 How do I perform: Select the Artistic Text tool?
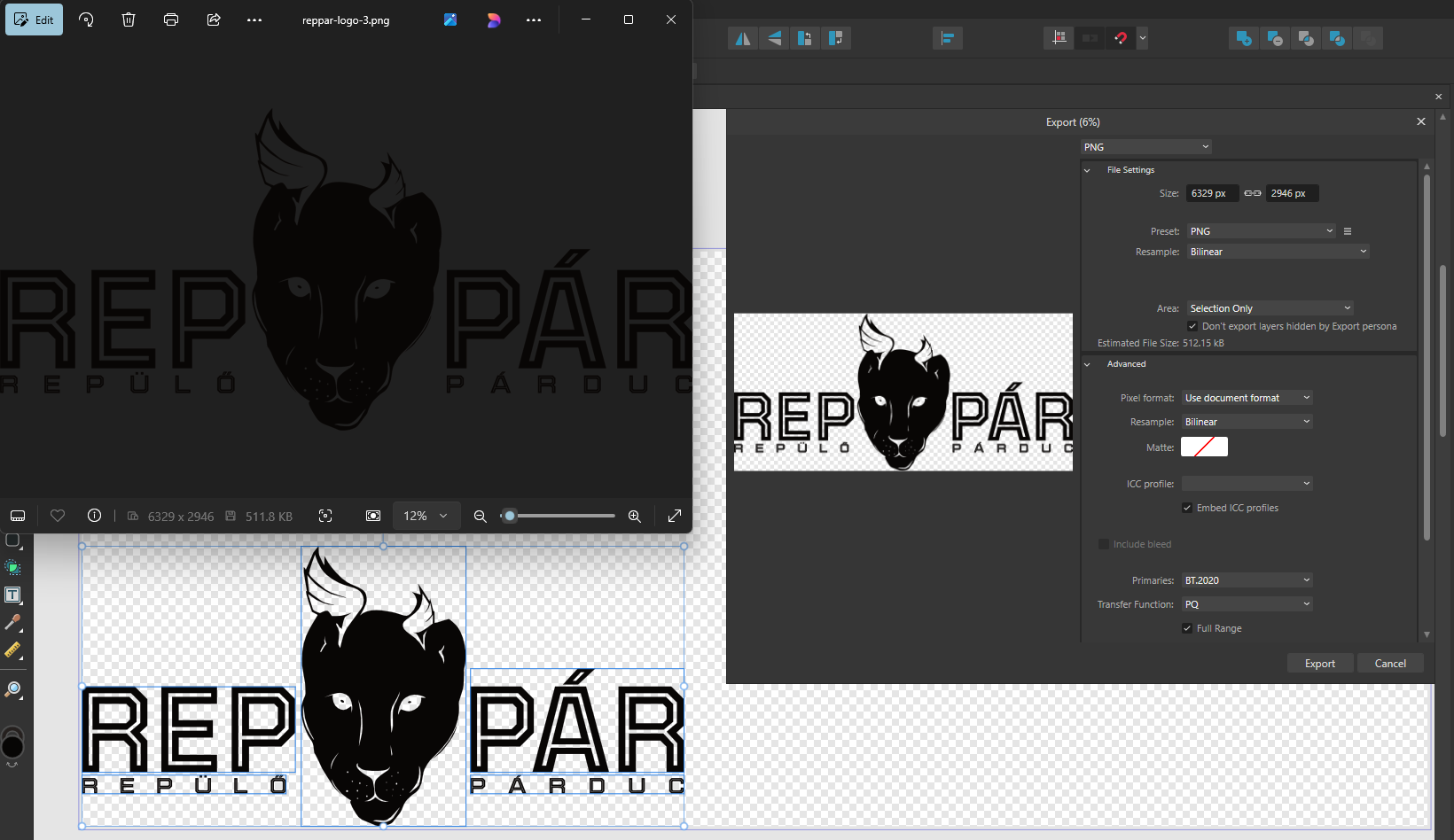(x=13, y=595)
